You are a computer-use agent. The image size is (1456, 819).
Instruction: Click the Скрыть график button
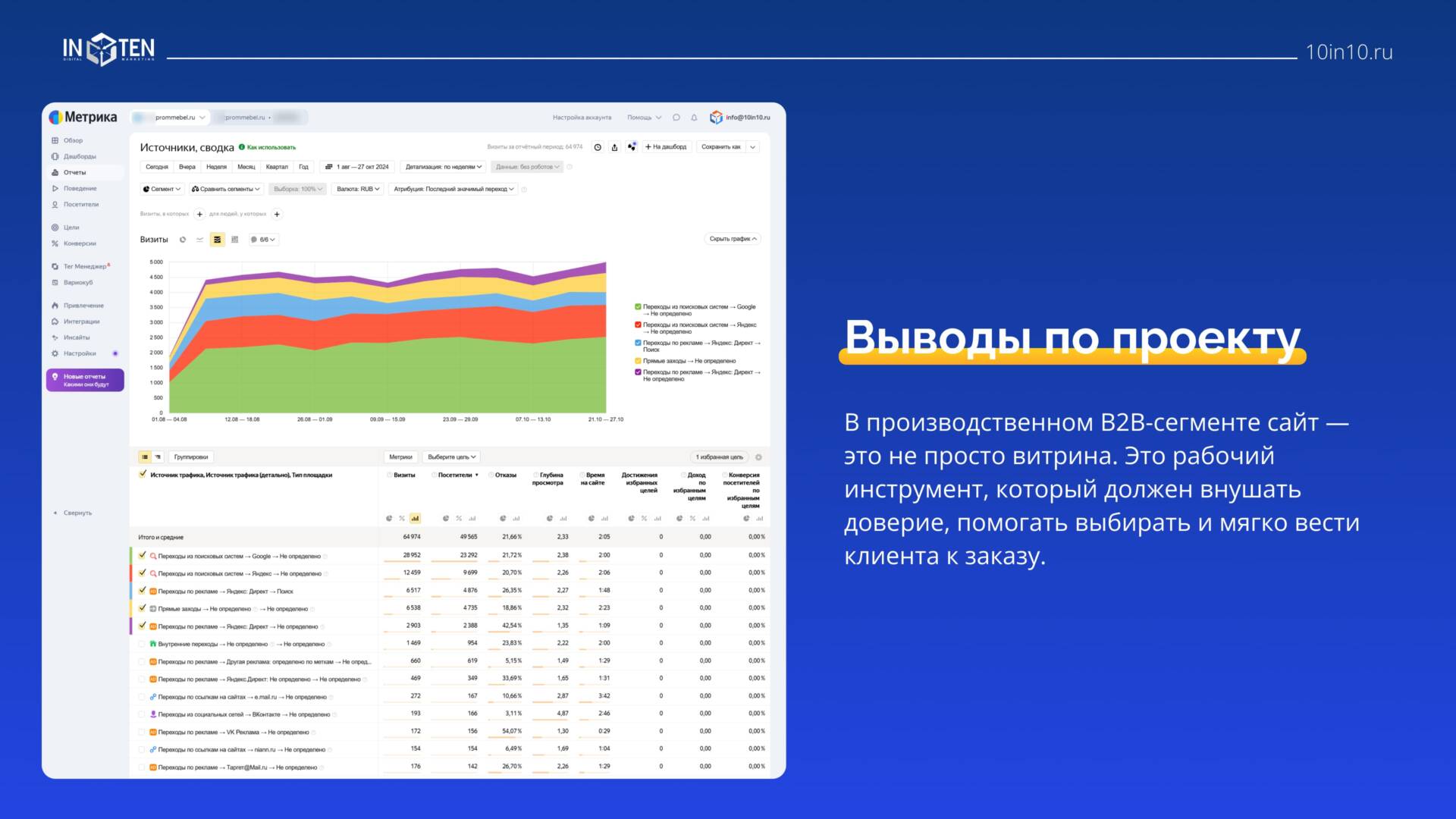[733, 239]
